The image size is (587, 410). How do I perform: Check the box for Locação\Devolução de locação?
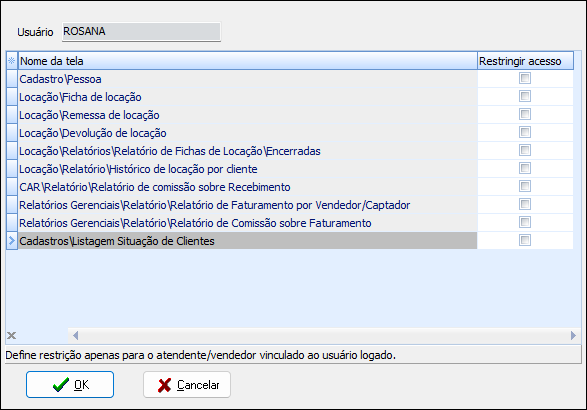pos(525,132)
